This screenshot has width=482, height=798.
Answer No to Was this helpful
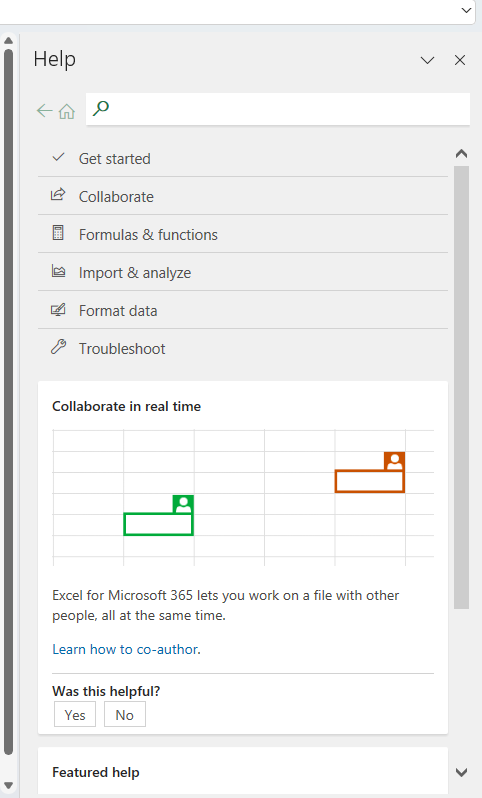[x=125, y=715]
